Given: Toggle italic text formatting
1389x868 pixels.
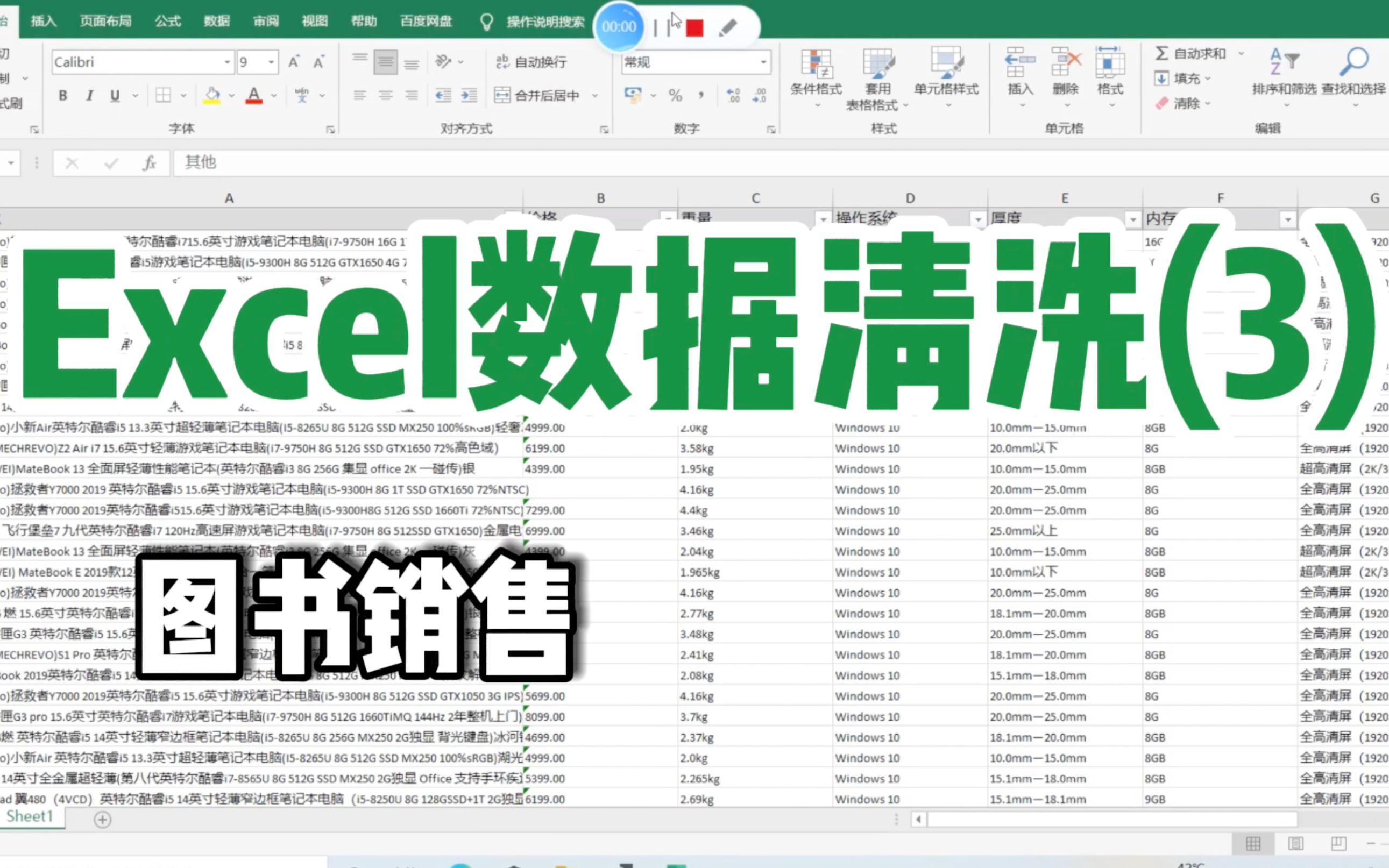Looking at the screenshot, I should (x=90, y=95).
